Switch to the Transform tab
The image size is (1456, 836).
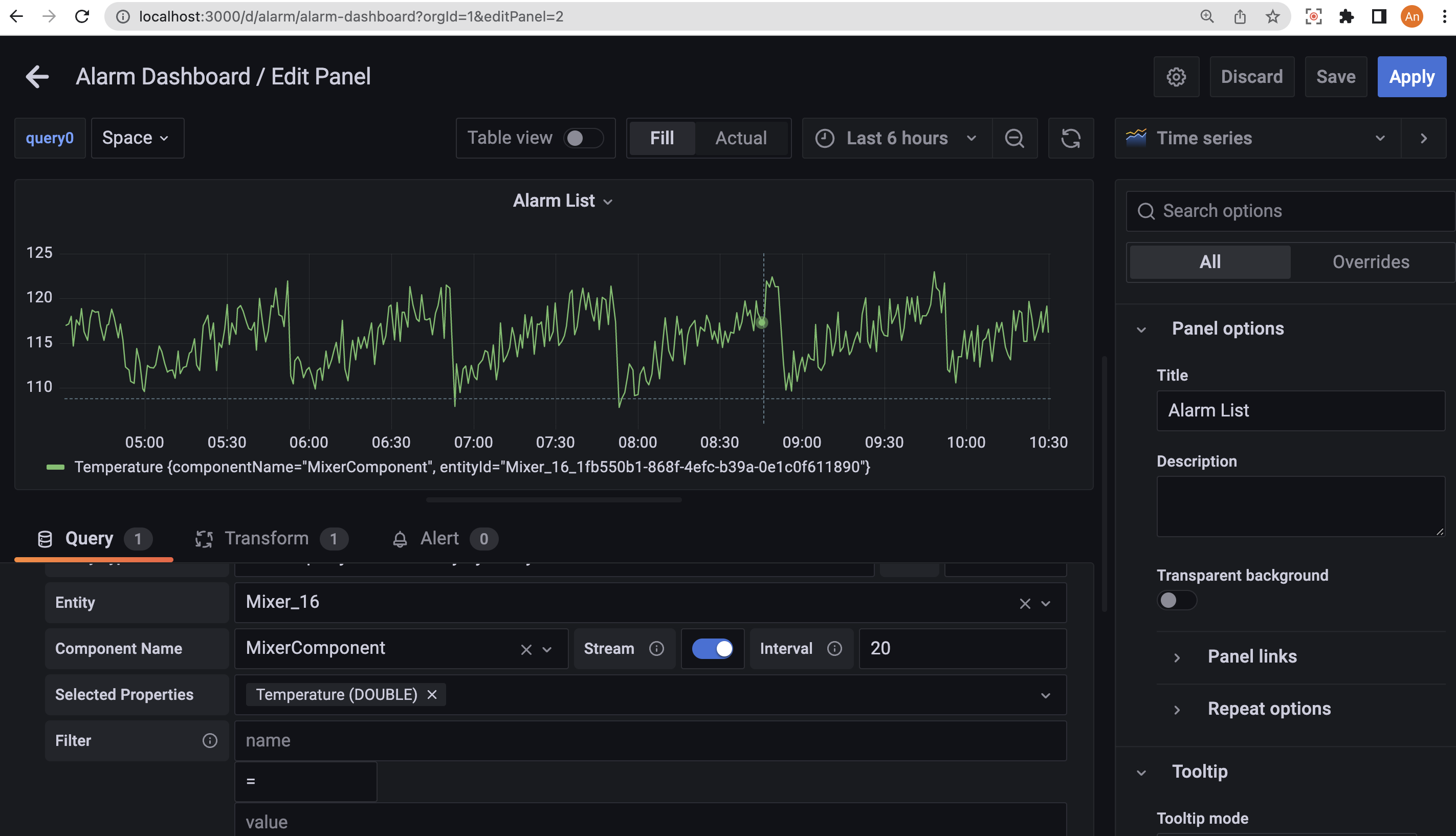(x=267, y=538)
